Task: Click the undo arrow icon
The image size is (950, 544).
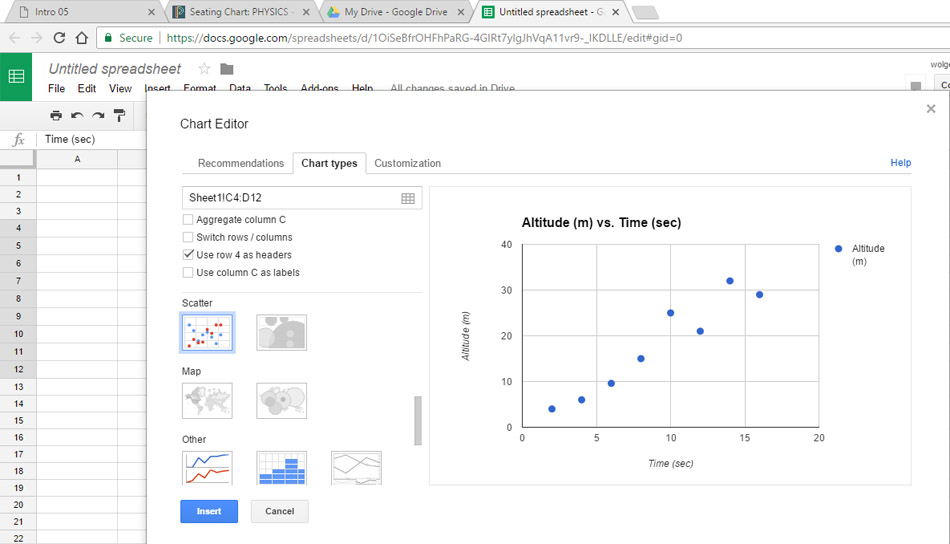Action: 77,116
